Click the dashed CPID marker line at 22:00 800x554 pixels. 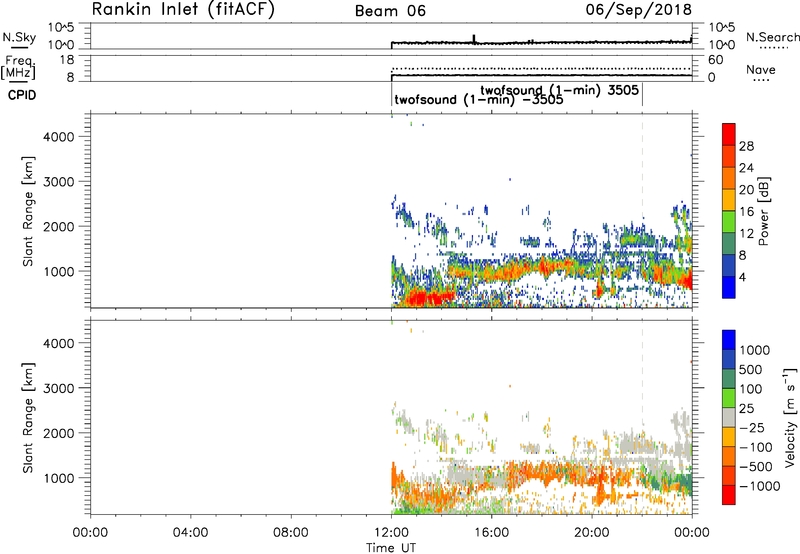point(642,210)
